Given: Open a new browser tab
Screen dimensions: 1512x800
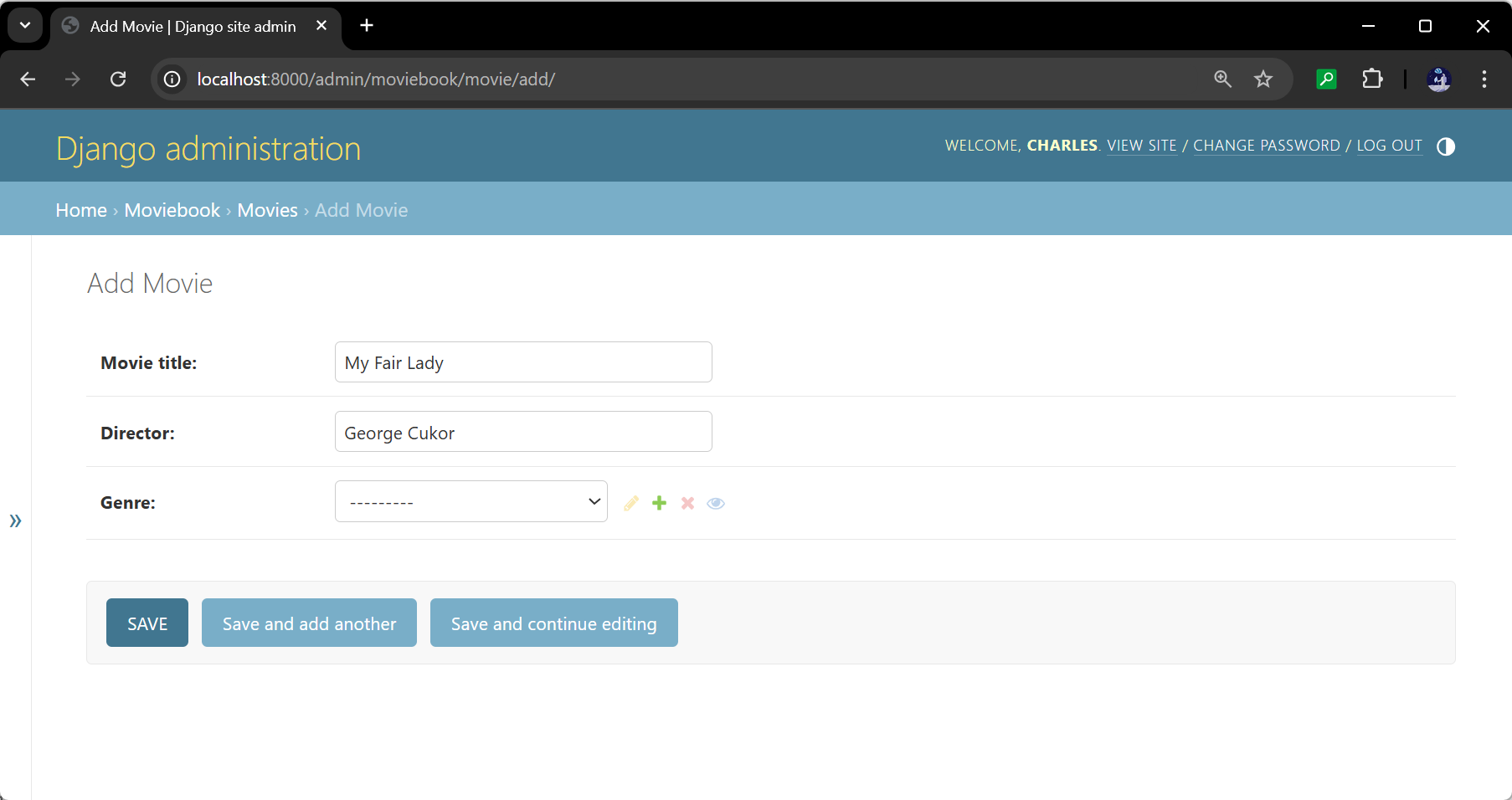Looking at the screenshot, I should coord(367,25).
